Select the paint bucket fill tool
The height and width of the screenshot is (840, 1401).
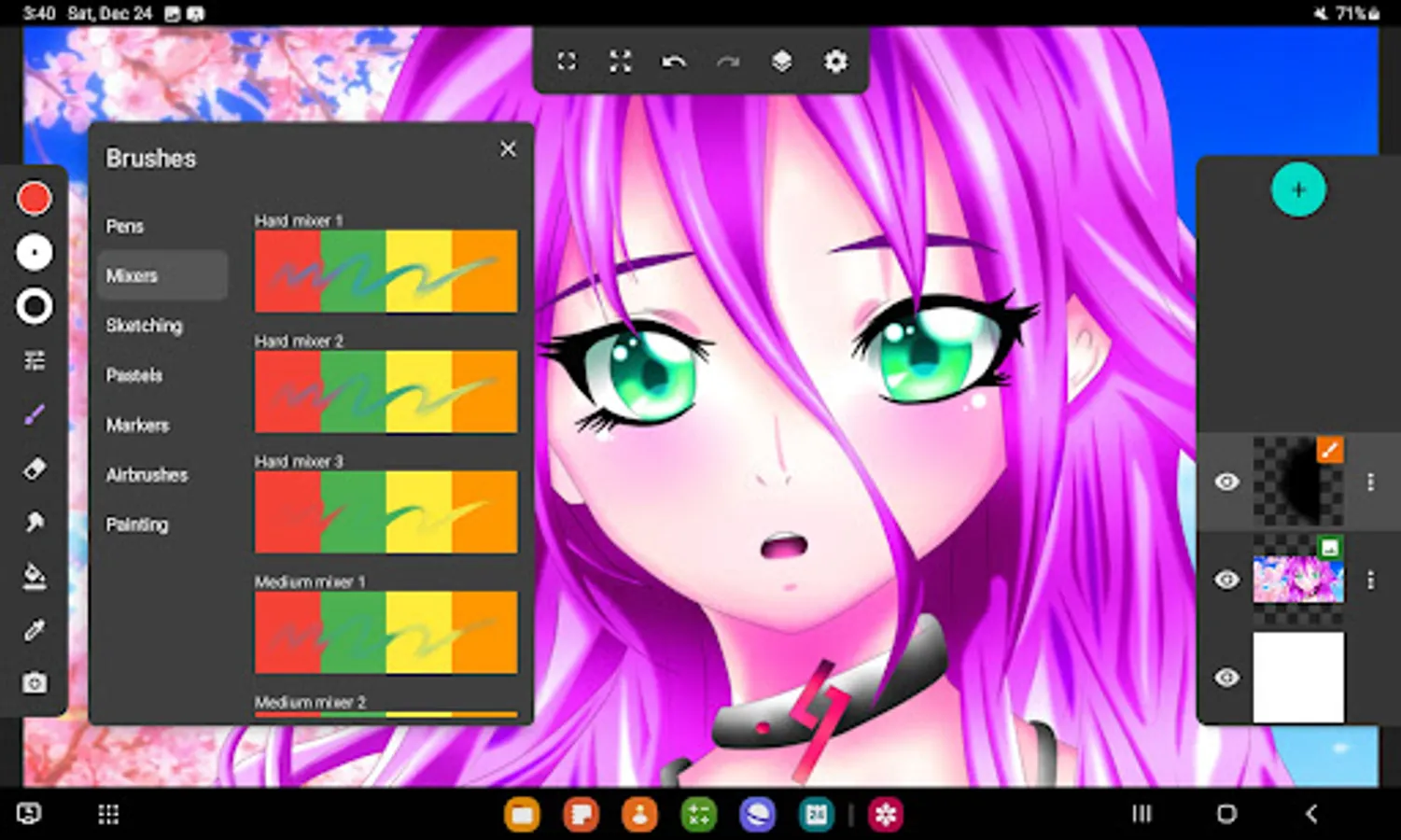pyautogui.click(x=35, y=577)
